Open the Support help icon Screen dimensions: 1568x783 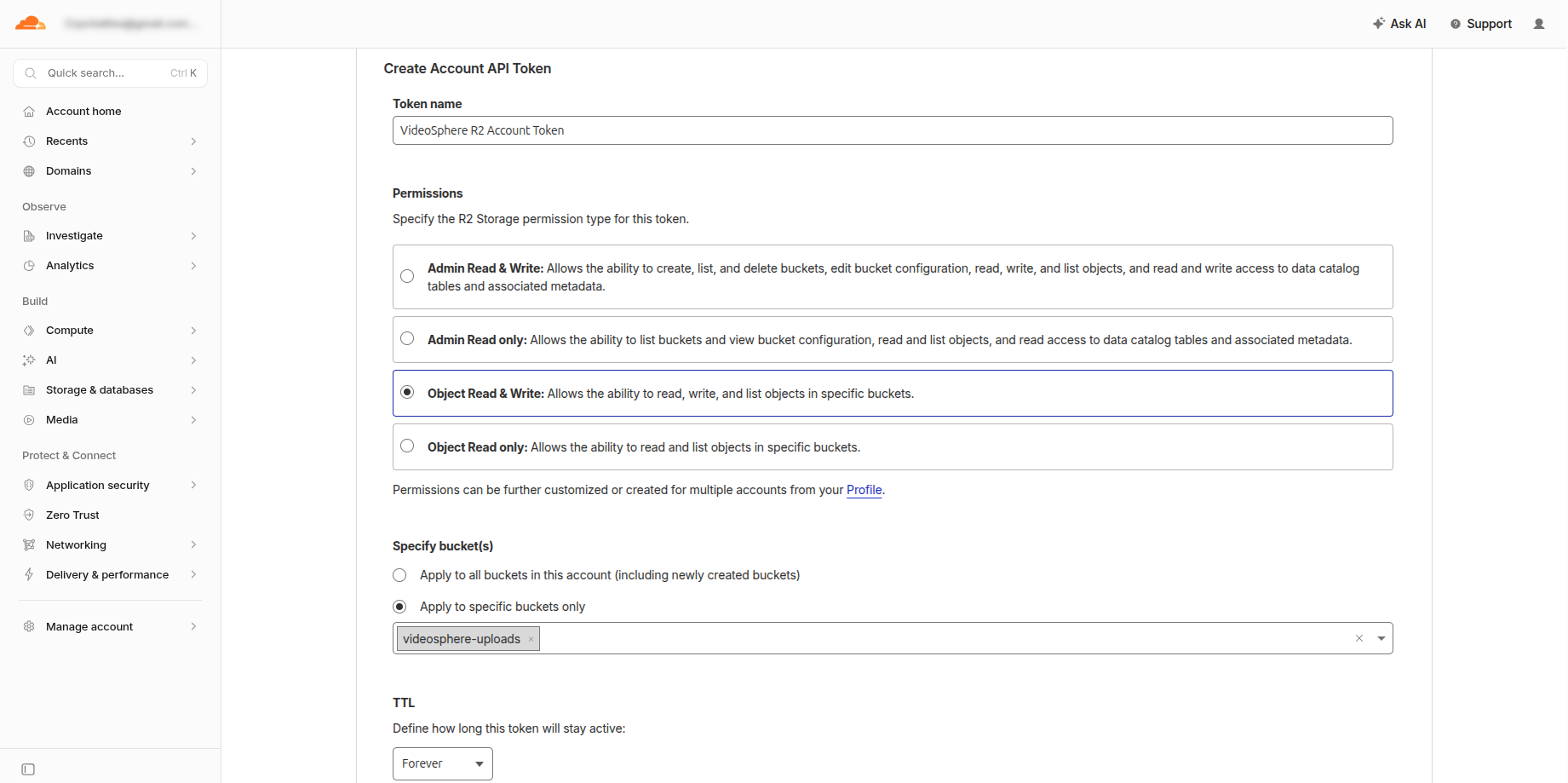(x=1456, y=24)
